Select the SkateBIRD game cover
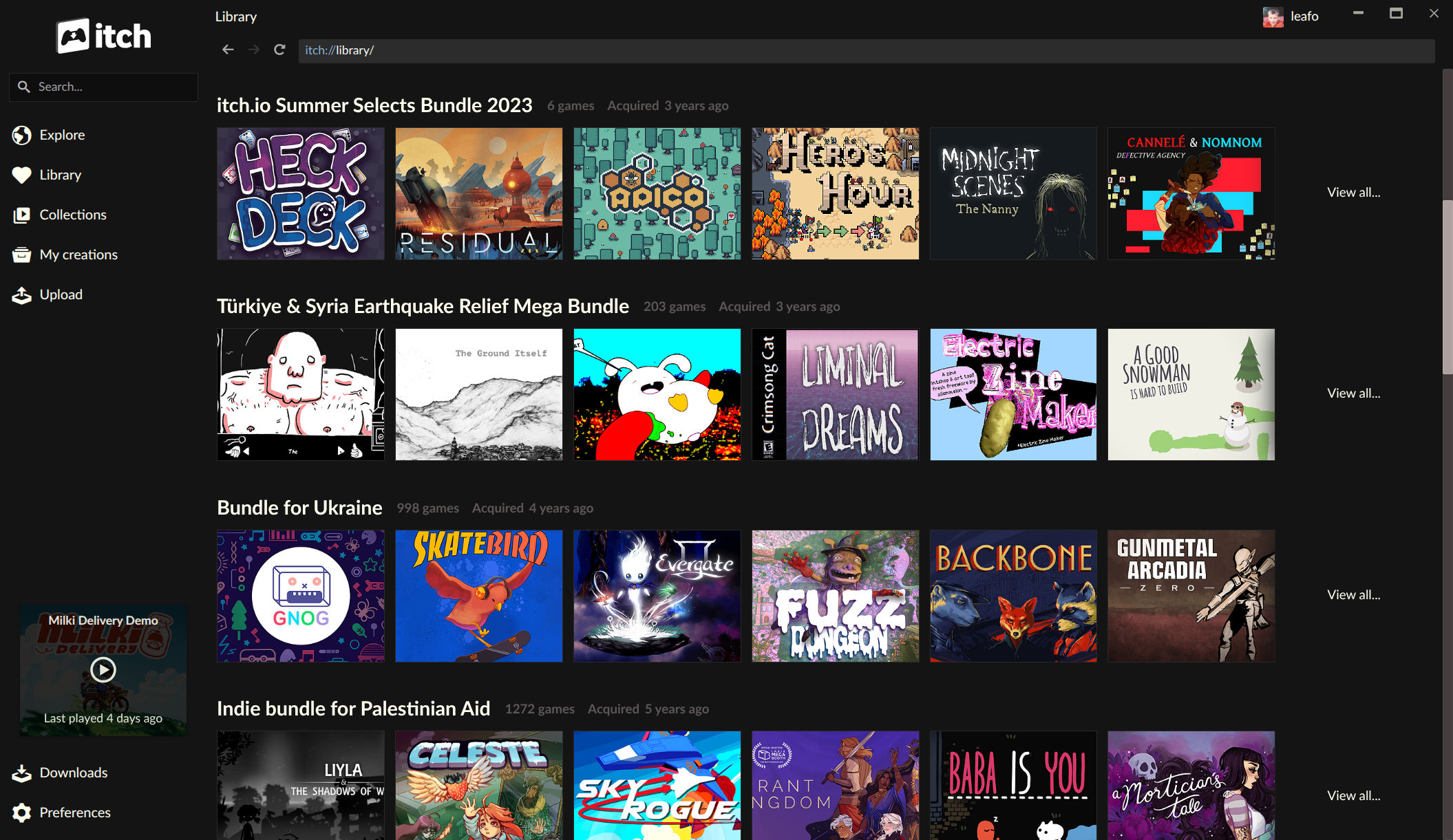The width and height of the screenshot is (1453, 840). pyautogui.click(x=479, y=596)
